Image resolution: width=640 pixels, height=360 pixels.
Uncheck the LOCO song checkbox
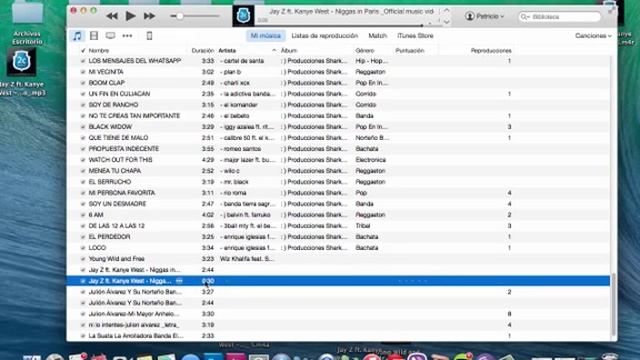[x=83, y=248]
